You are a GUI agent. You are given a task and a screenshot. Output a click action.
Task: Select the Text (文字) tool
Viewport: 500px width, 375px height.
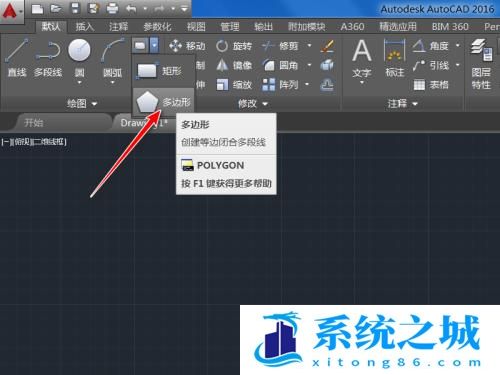(x=362, y=58)
